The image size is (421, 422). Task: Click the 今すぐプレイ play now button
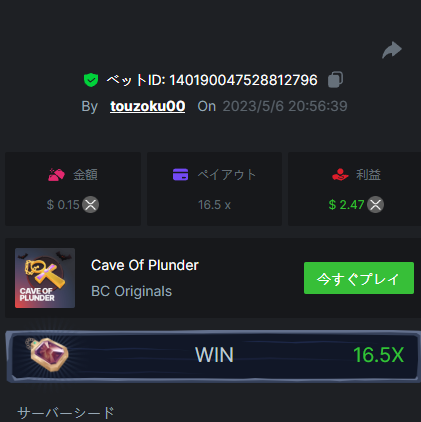tap(359, 278)
